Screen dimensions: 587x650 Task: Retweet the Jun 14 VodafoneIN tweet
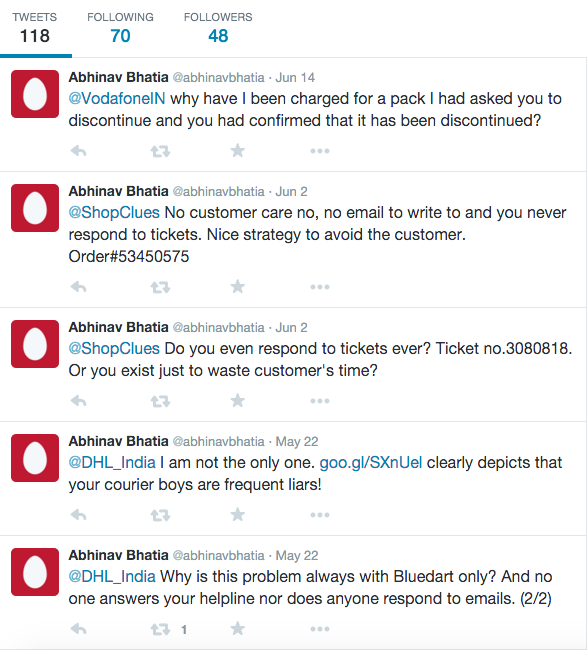160,151
